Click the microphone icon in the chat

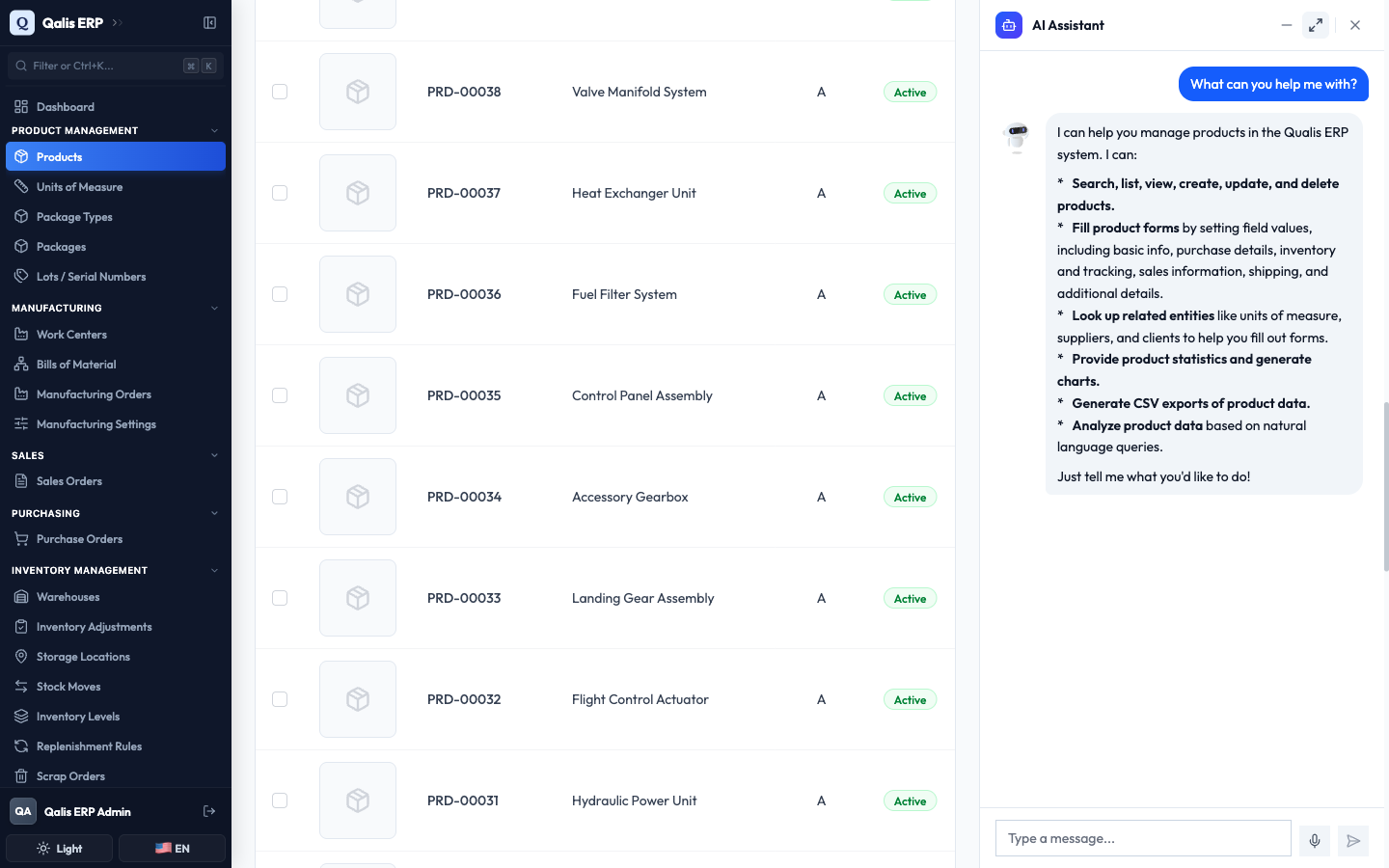point(1315,840)
